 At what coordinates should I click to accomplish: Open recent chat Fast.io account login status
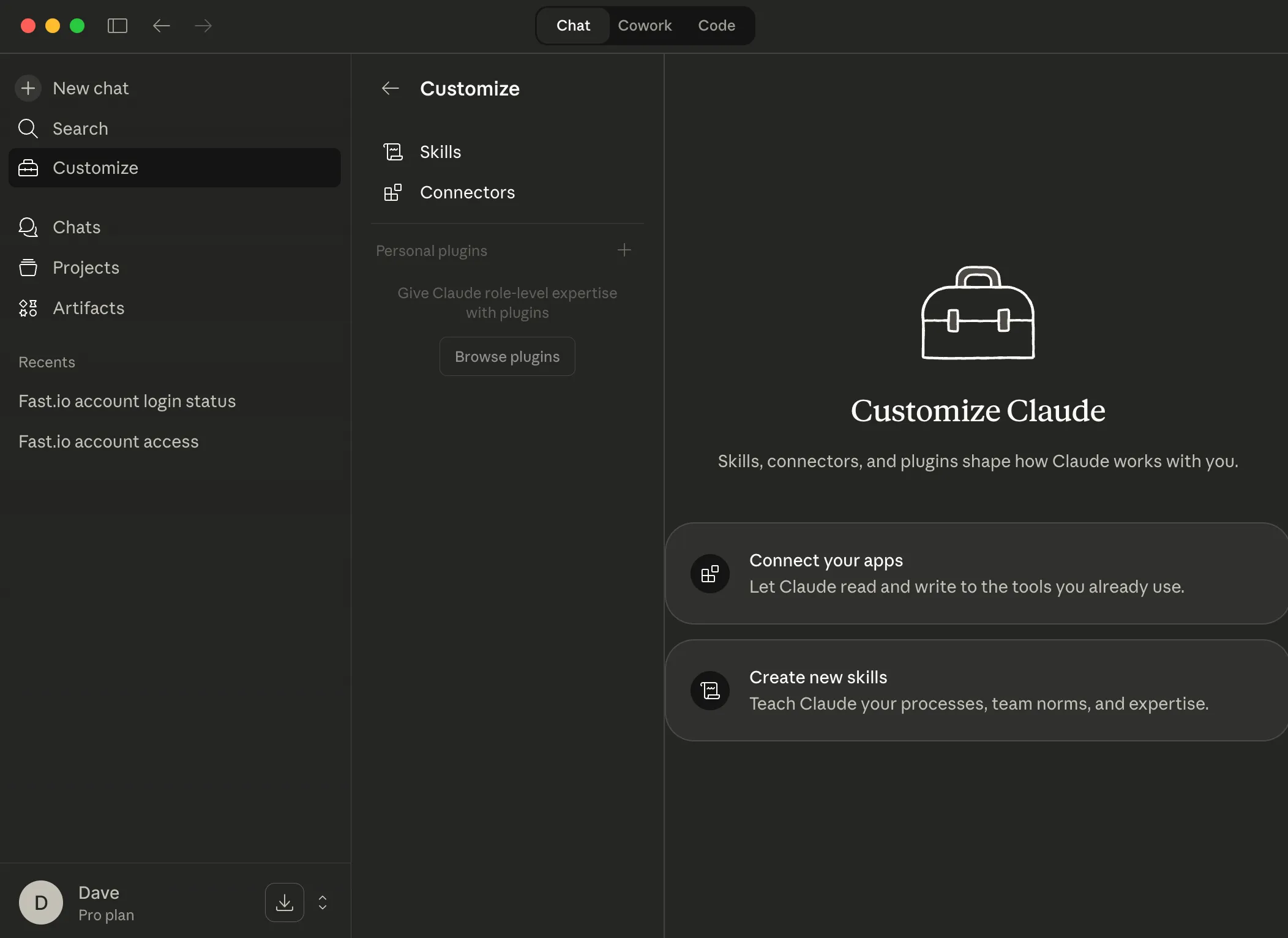click(x=127, y=401)
